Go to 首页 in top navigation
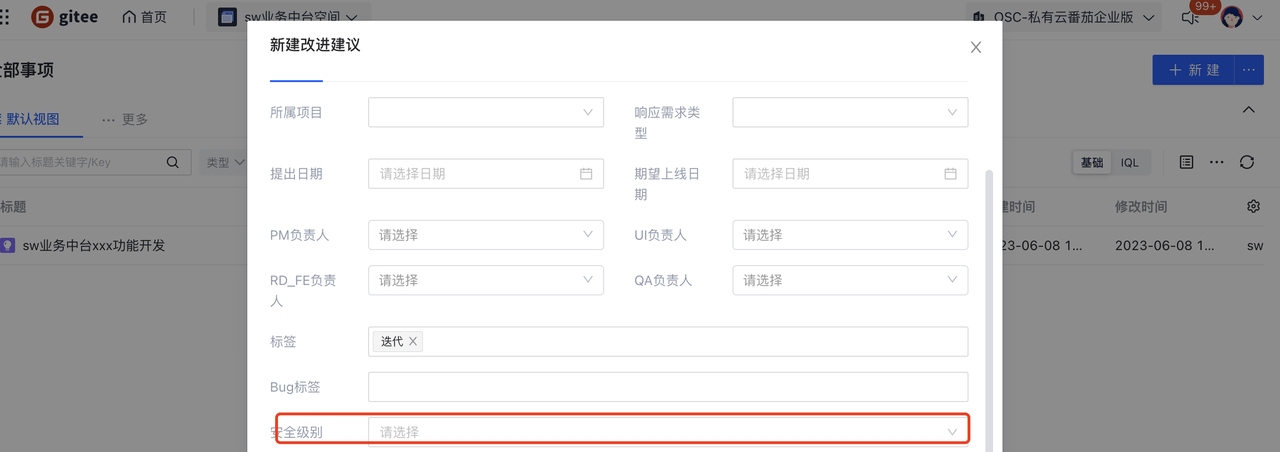Viewport: 1280px width, 452px height. pyautogui.click(x=144, y=17)
